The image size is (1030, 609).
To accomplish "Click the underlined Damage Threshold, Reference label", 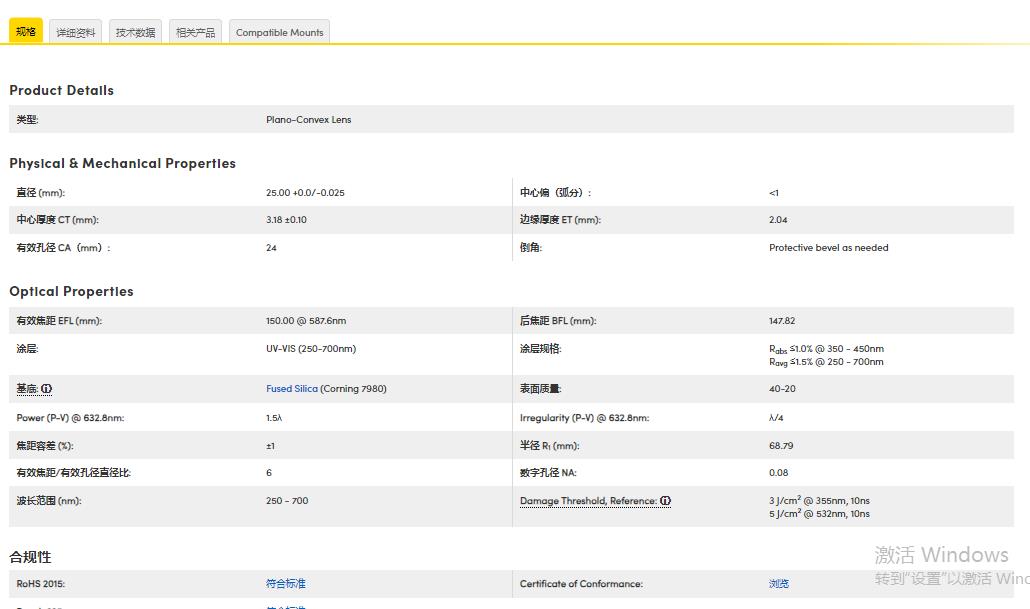I will [588, 501].
